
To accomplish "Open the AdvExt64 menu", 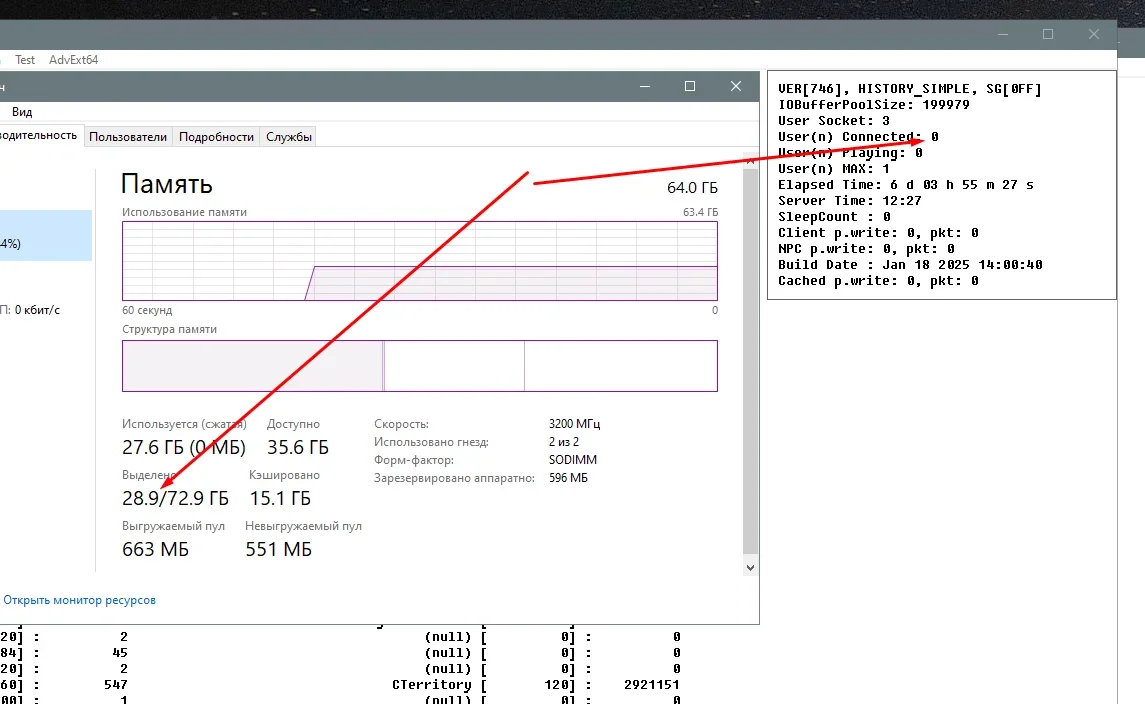I will (74, 60).
